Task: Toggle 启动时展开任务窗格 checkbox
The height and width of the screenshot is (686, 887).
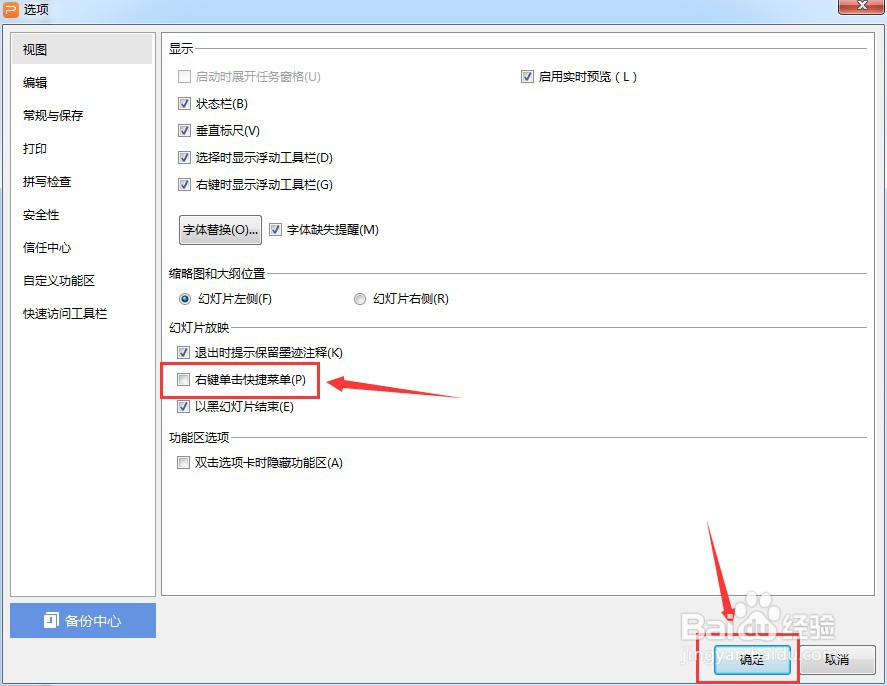Action: pos(184,76)
